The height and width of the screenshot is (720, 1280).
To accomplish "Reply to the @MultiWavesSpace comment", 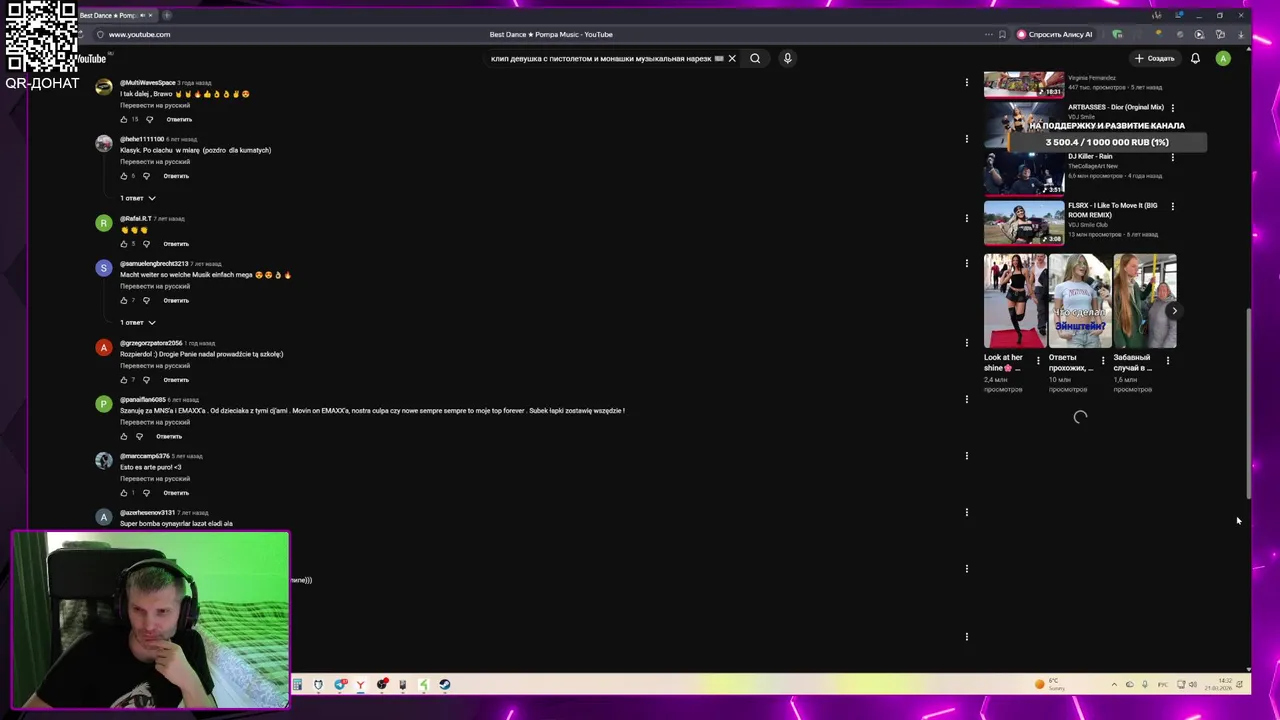I will click(x=179, y=119).
